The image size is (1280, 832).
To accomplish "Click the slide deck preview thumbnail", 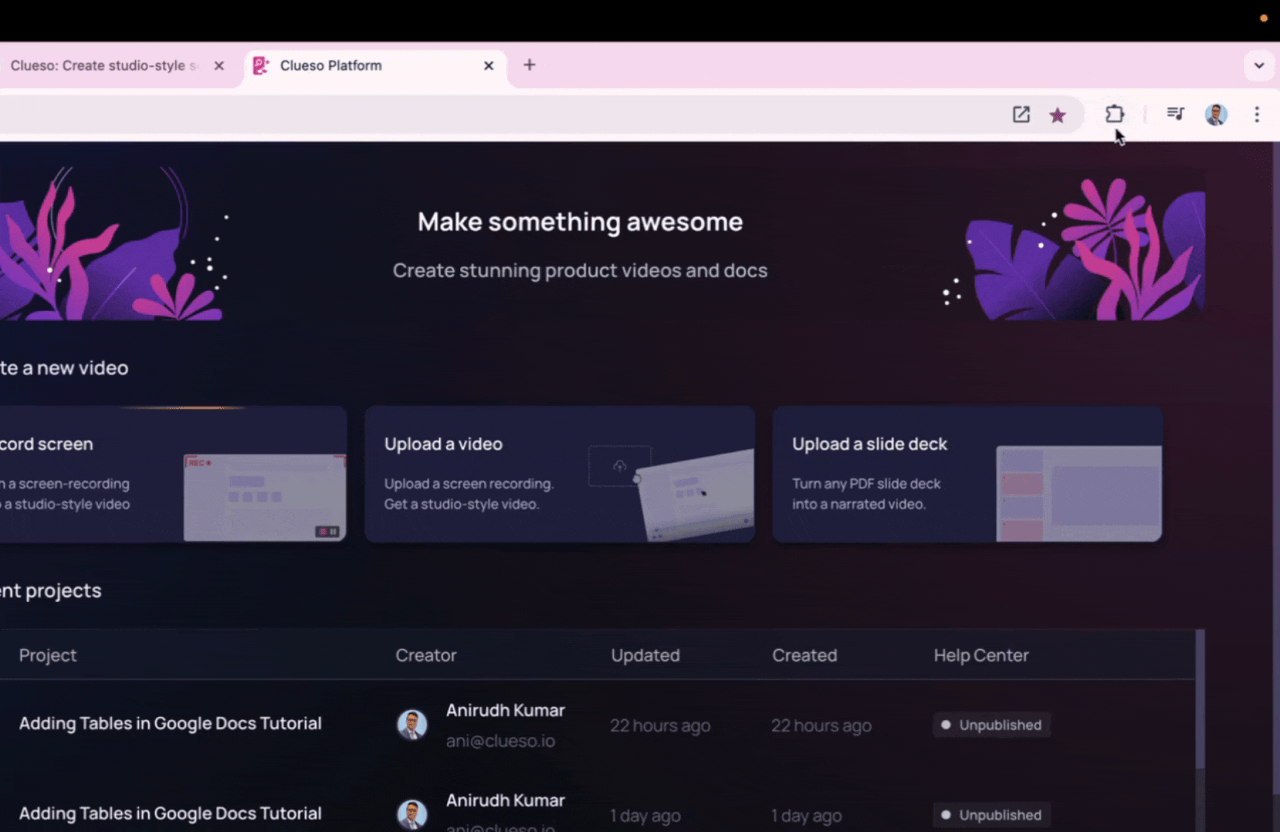I will coord(1079,494).
